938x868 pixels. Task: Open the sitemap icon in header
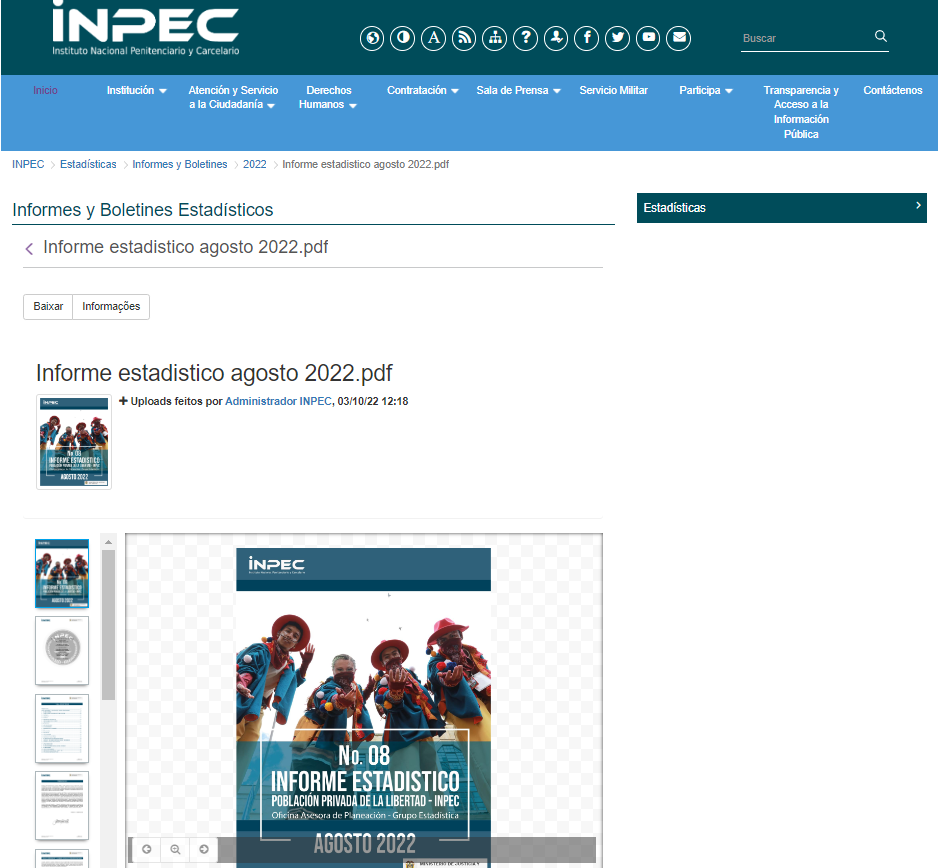pyautogui.click(x=495, y=38)
